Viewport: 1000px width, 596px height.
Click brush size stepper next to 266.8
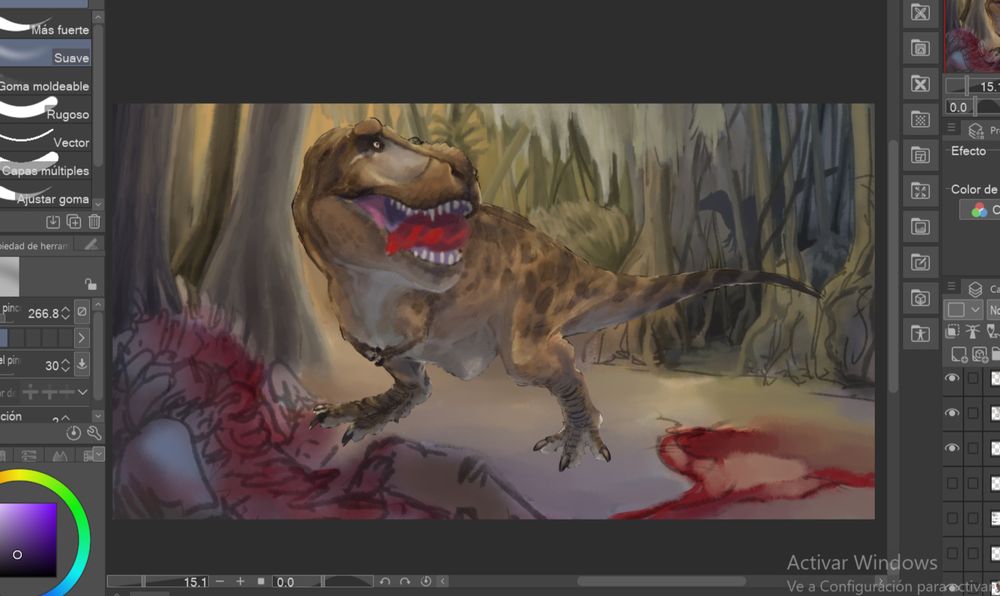click(x=65, y=313)
